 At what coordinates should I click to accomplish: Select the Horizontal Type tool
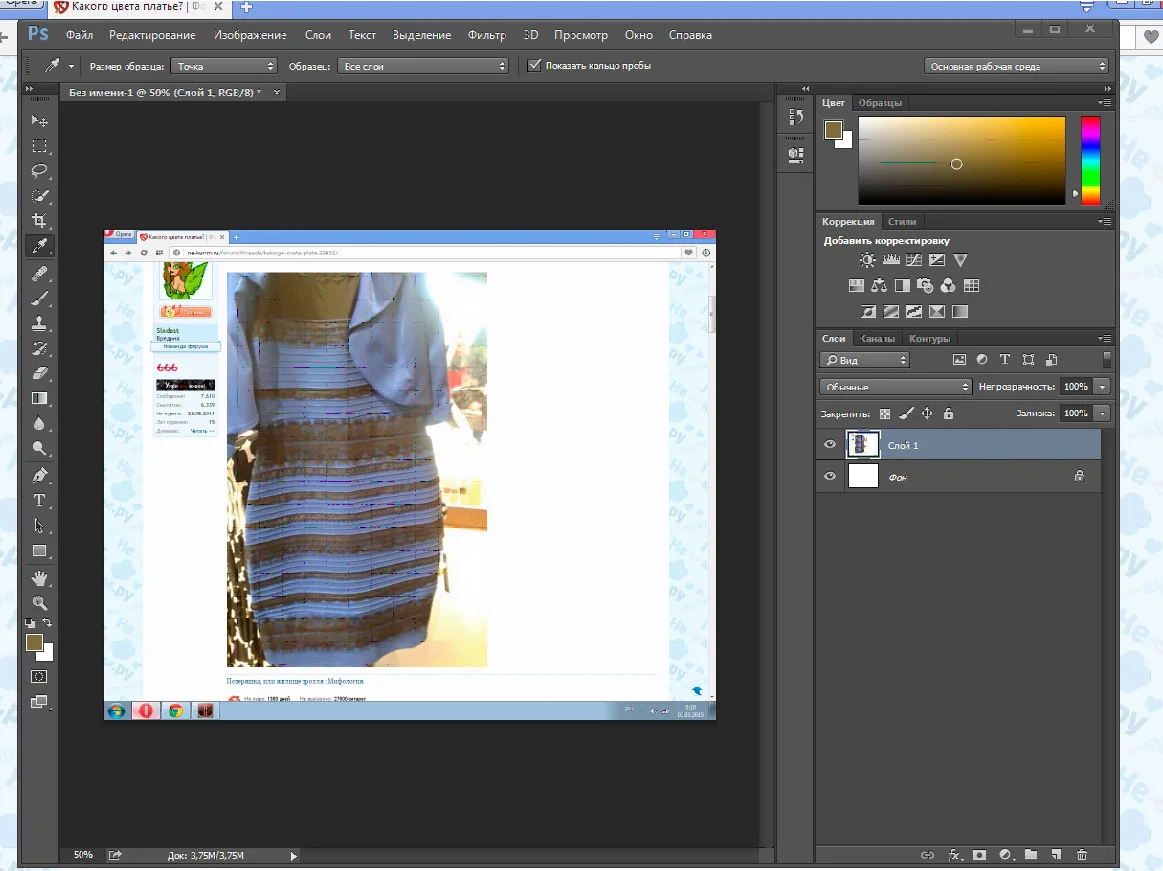point(40,500)
